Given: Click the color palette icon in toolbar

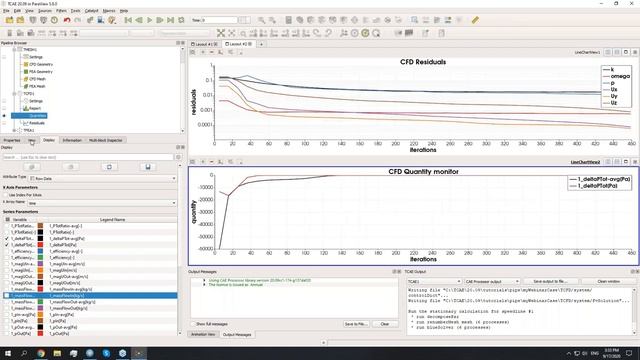Looking at the screenshot, I should [111, 20].
